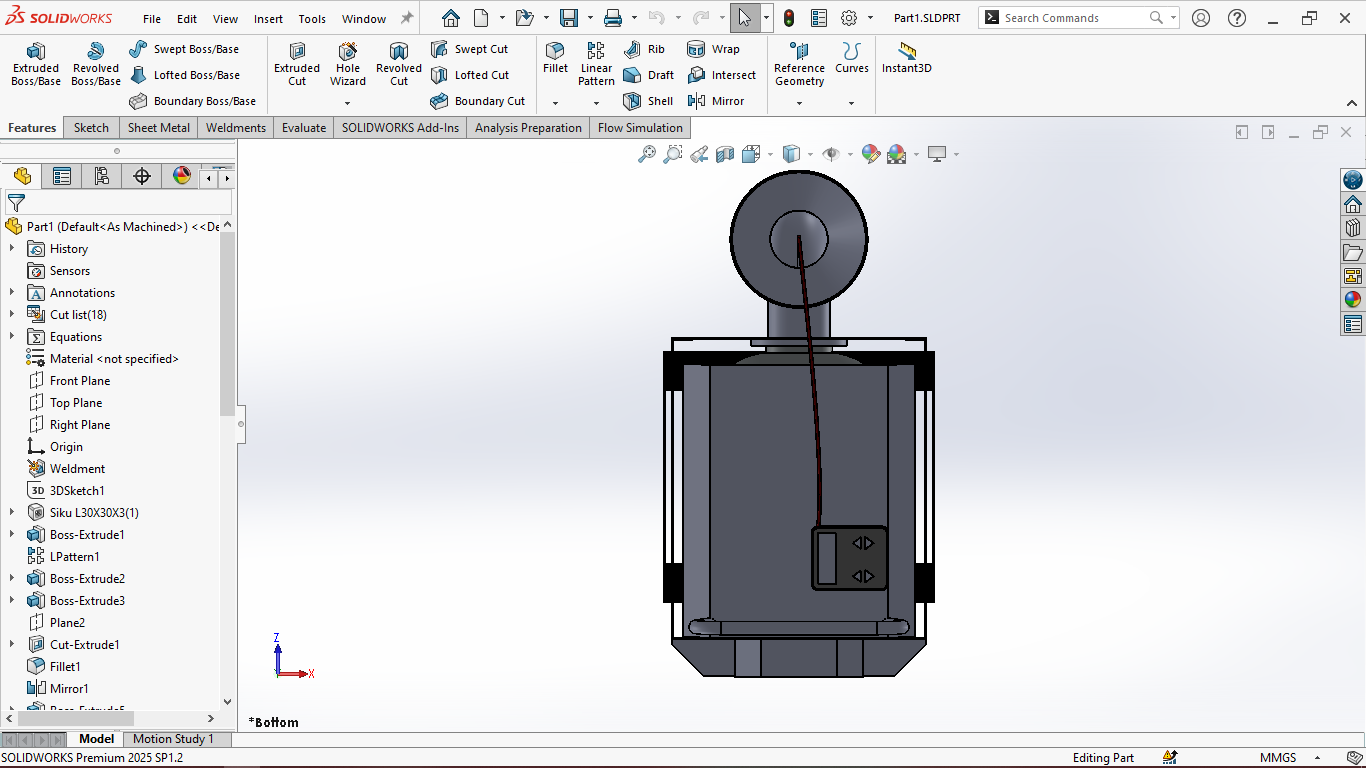Expand the History tree node

pyautogui.click(x=12, y=249)
